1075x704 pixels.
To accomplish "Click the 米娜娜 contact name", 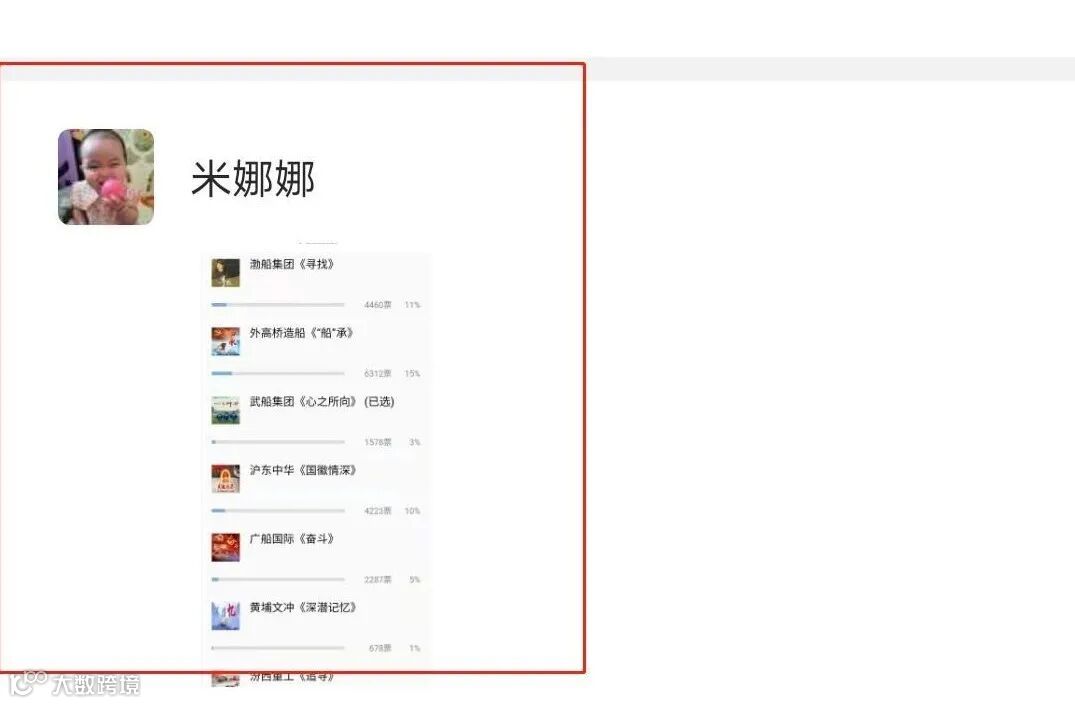I will pyautogui.click(x=252, y=179).
